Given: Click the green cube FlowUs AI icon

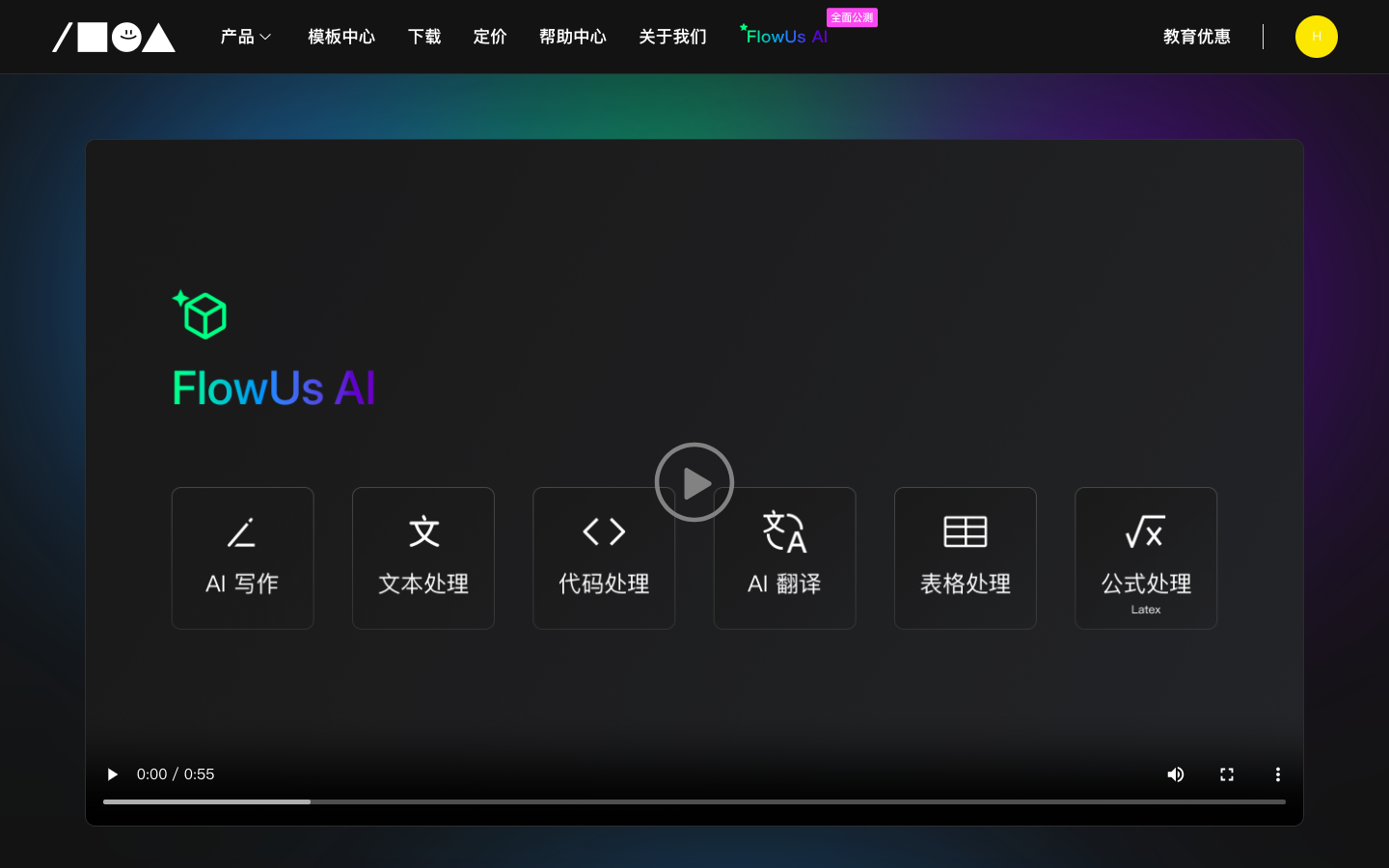Looking at the screenshot, I should tap(200, 314).
